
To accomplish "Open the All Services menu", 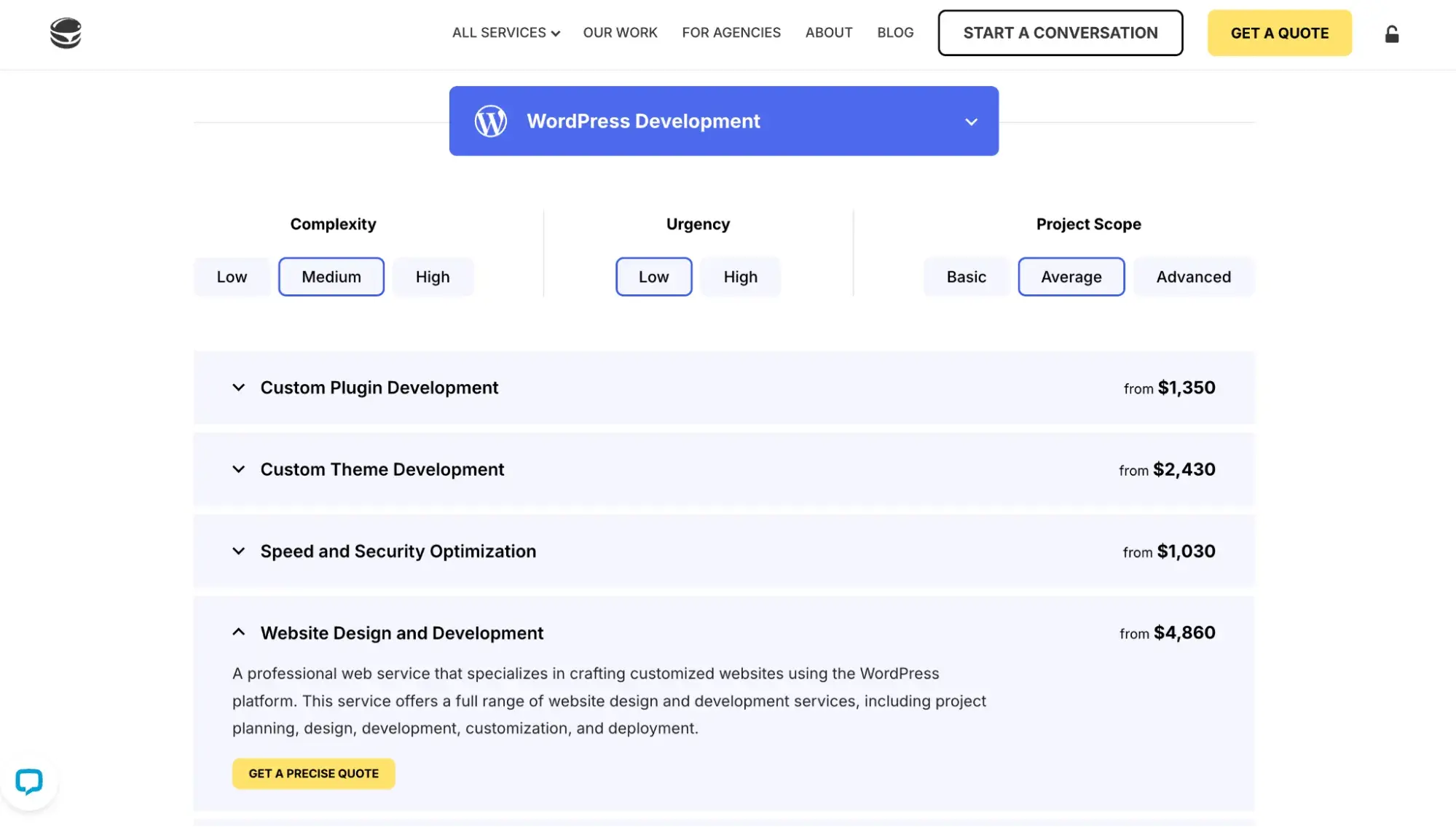I will [505, 33].
